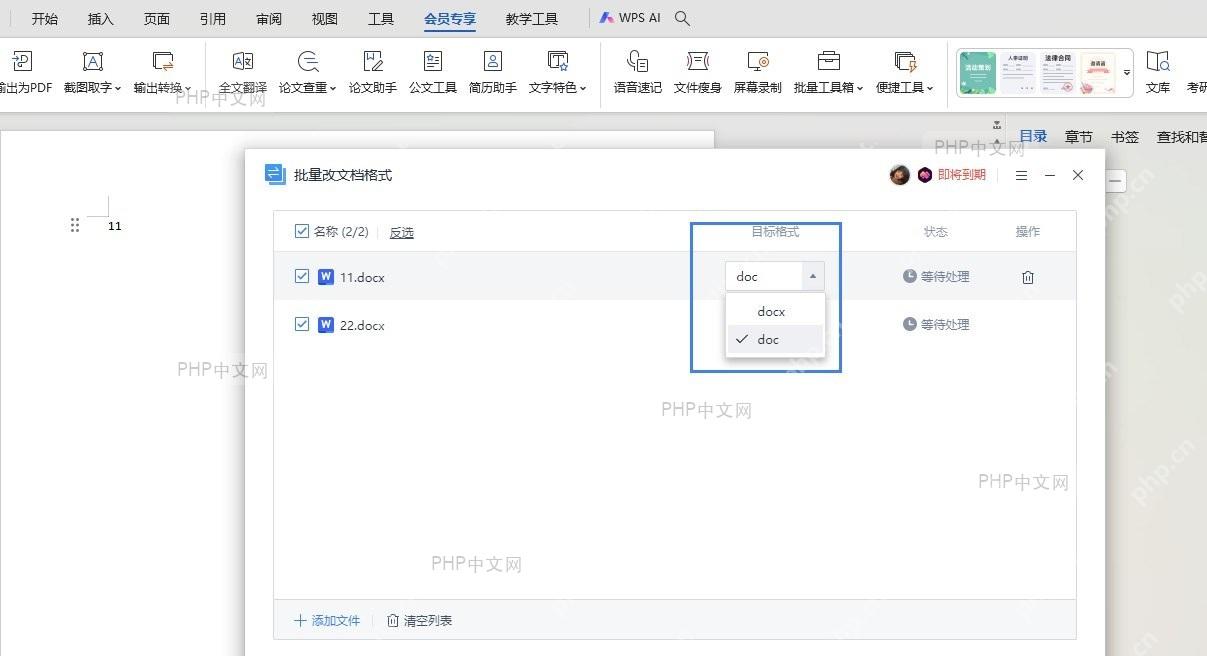
Task: Click the 等待处理 status of 11.docx
Action: coord(936,276)
